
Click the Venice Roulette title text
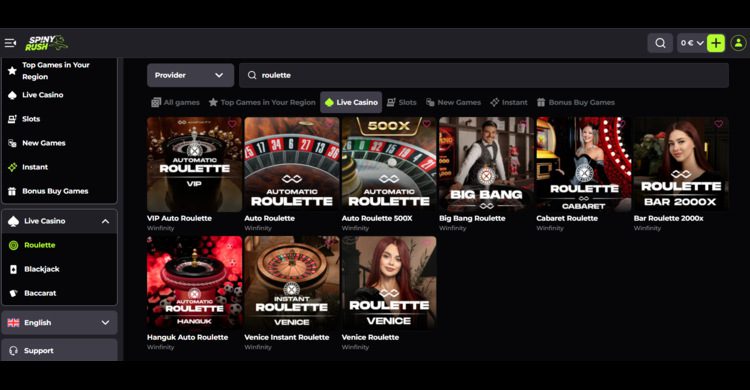(370, 337)
